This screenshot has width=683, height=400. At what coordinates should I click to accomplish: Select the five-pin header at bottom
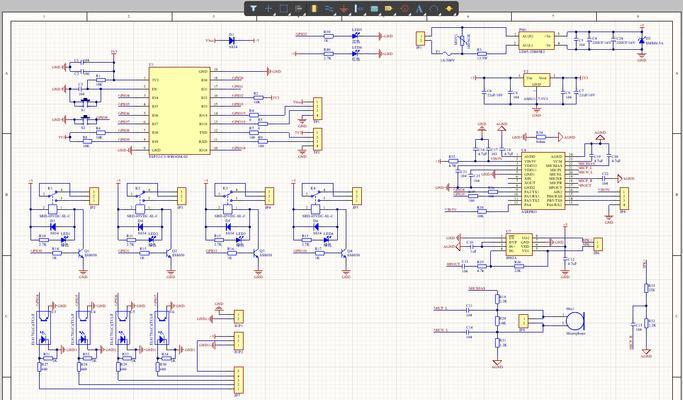[x=239, y=381]
